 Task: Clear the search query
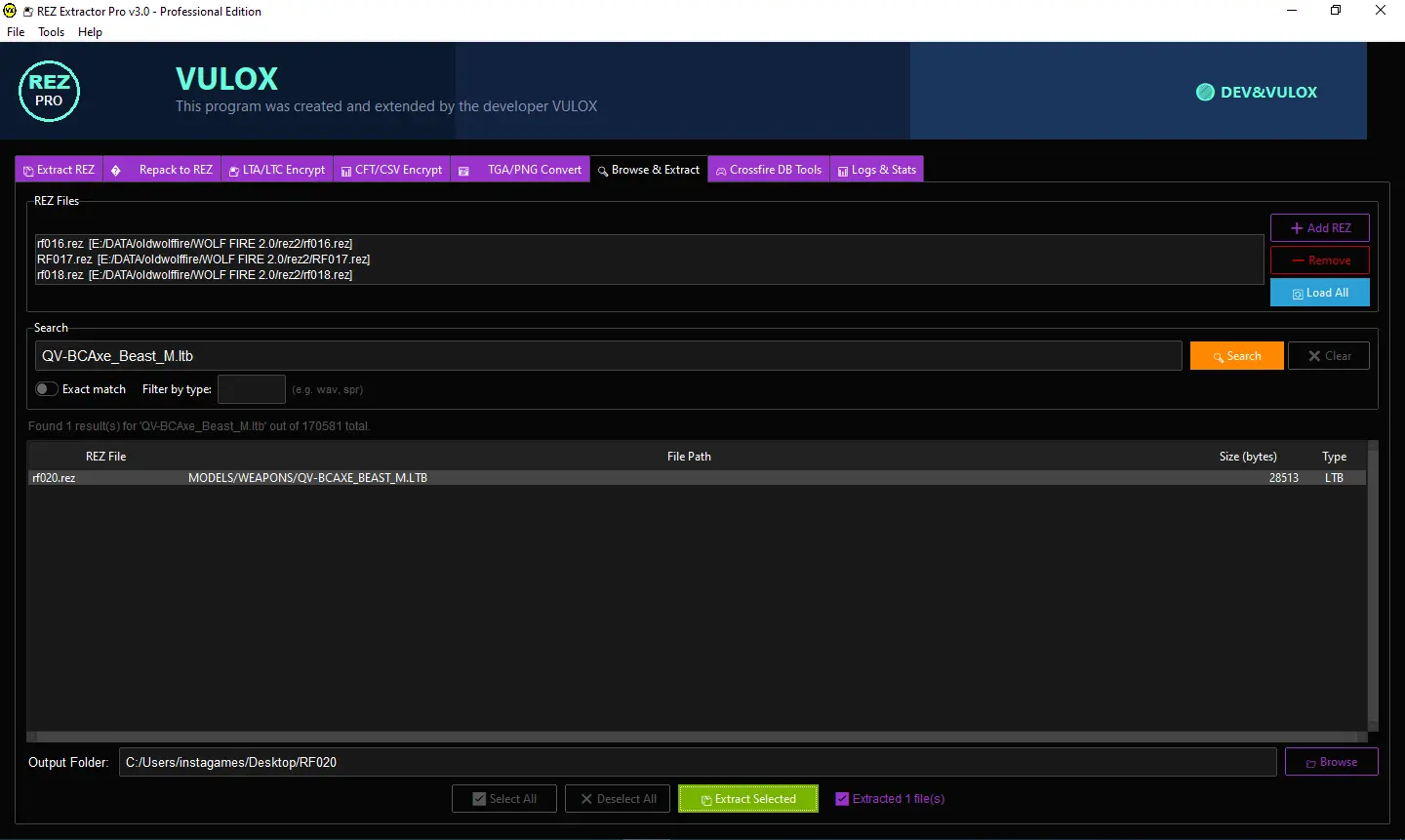point(1329,356)
